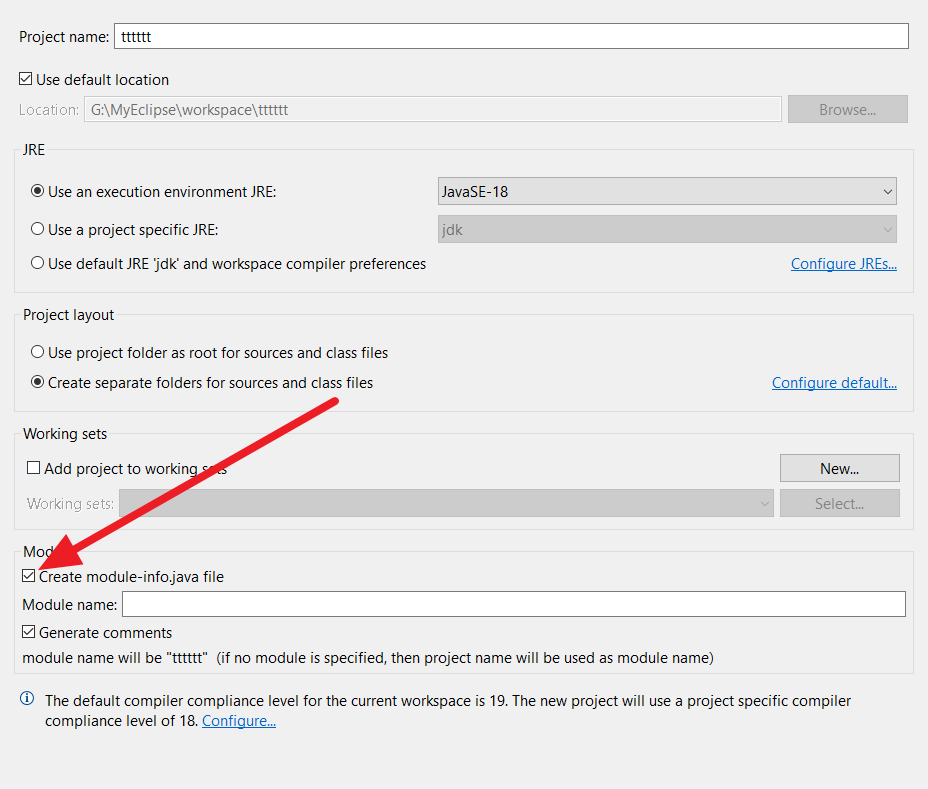Screen dimensions: 928x789
Task: Click the 'module name will be "tttttt"' note
Action: click(368, 658)
